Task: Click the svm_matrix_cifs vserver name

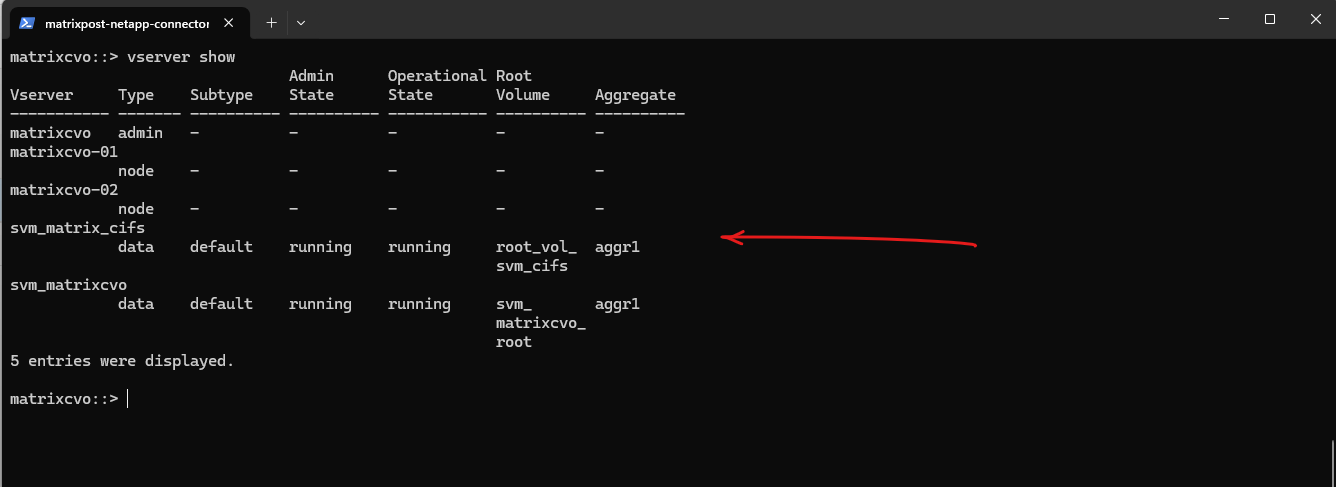Action: pyautogui.click(x=77, y=228)
